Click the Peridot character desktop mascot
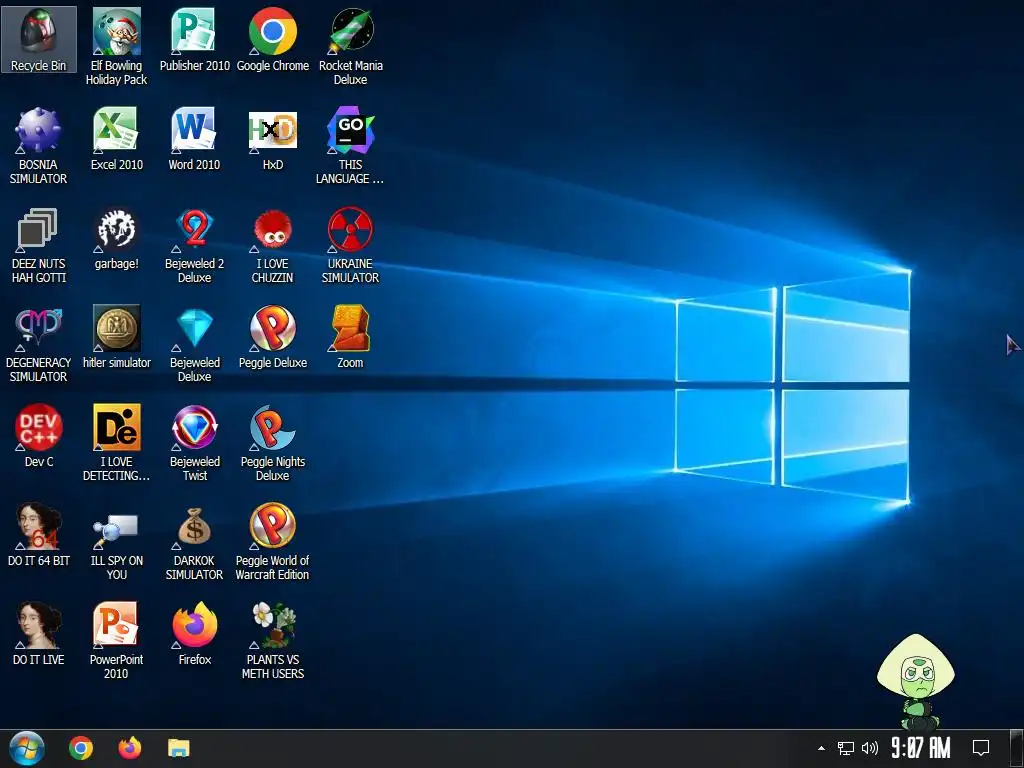The image size is (1024, 768). tap(916, 681)
